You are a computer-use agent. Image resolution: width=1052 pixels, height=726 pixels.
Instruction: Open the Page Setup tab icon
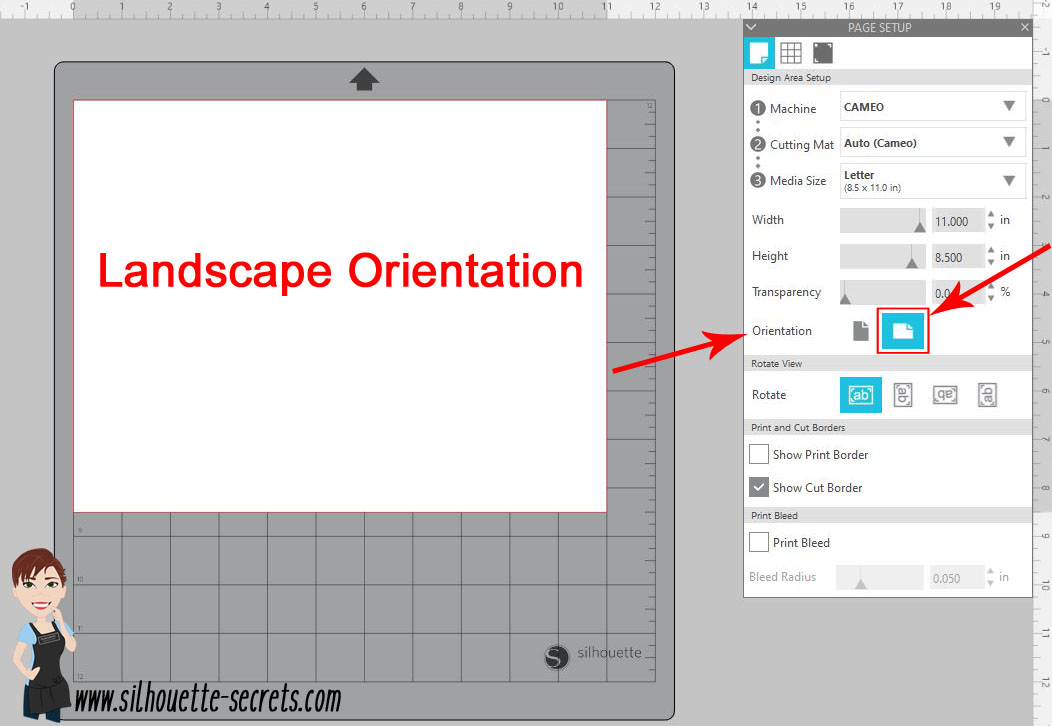[759, 53]
